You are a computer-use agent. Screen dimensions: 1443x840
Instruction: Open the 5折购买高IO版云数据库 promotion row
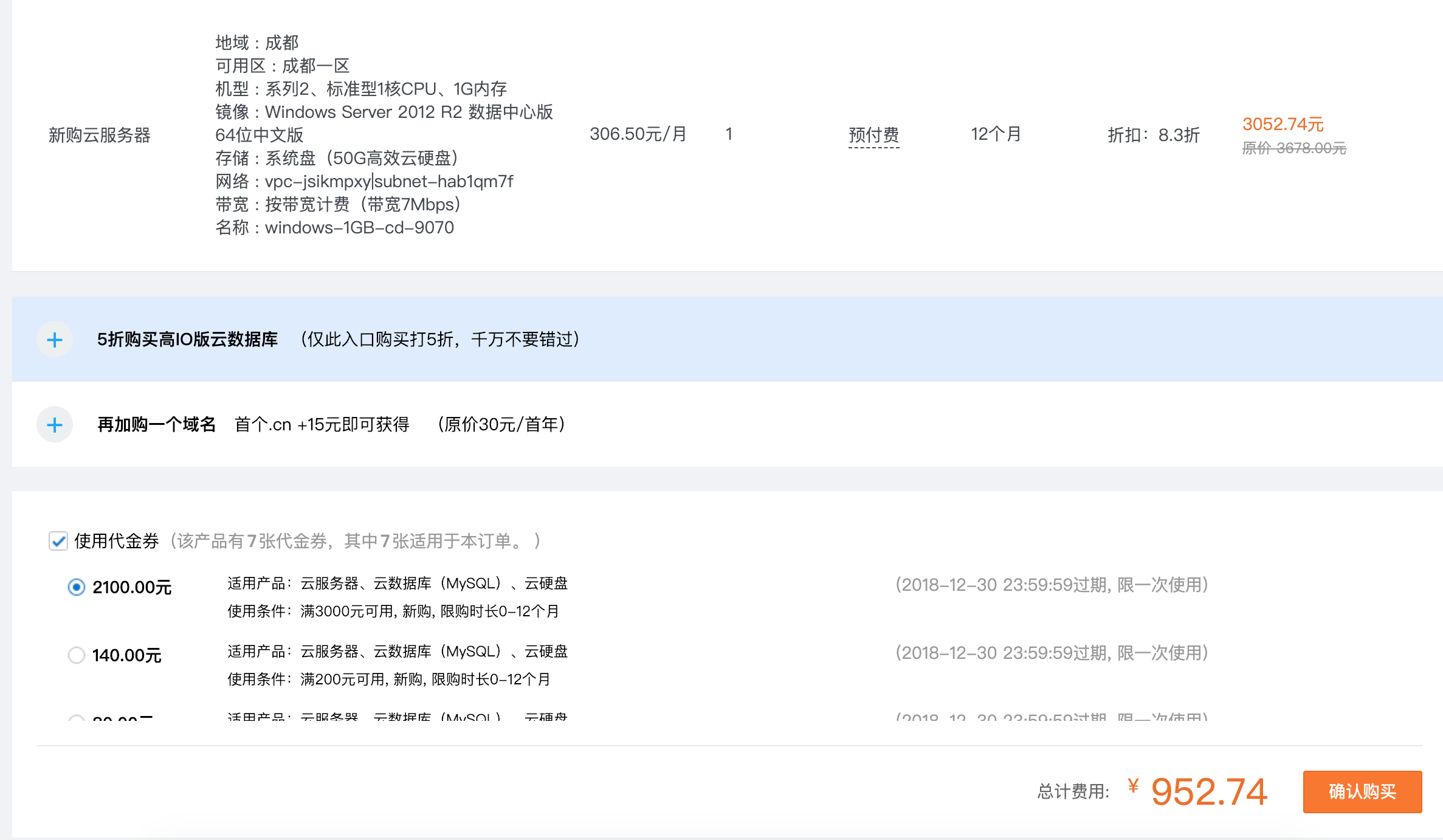click(187, 339)
